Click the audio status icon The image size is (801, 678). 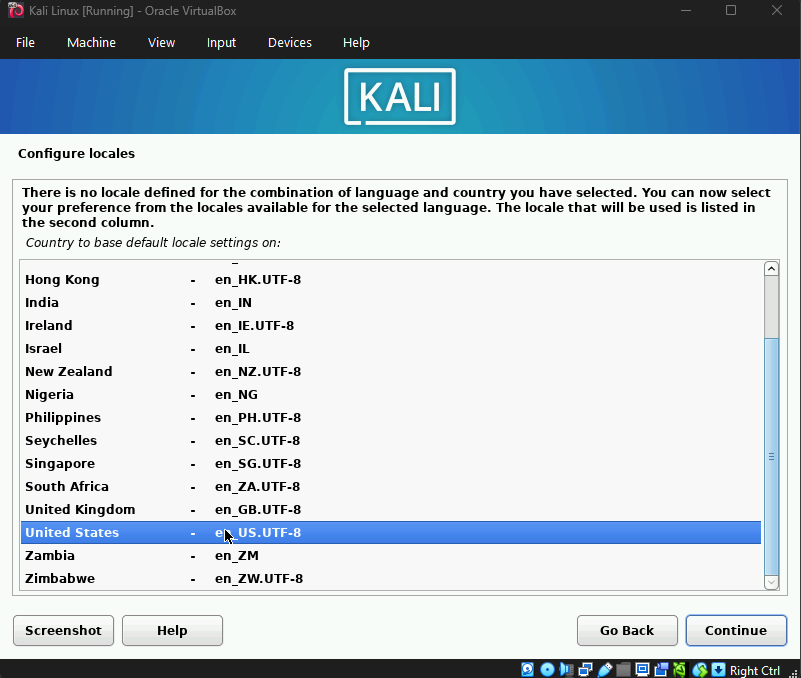pos(566,669)
